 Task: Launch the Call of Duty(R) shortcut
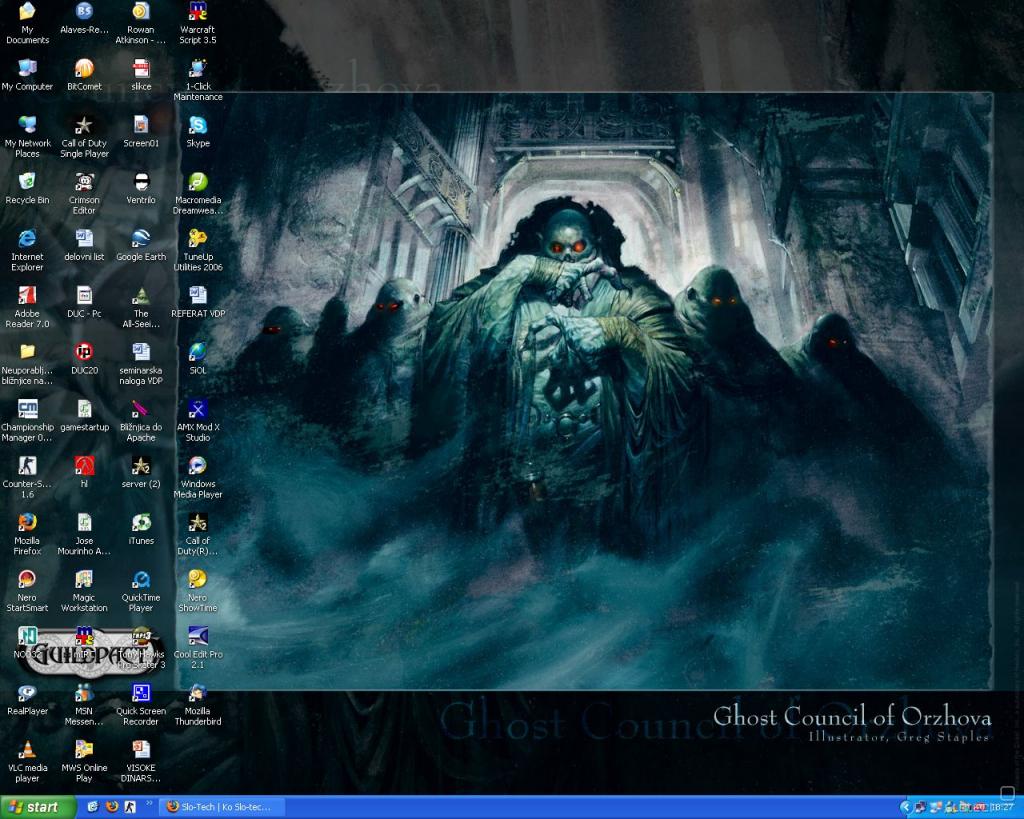(x=198, y=534)
